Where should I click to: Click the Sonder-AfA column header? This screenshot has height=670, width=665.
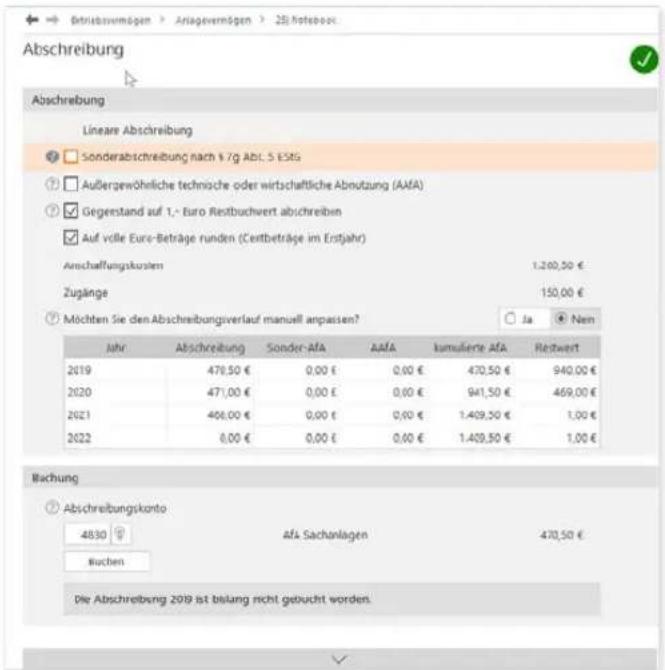296,348
